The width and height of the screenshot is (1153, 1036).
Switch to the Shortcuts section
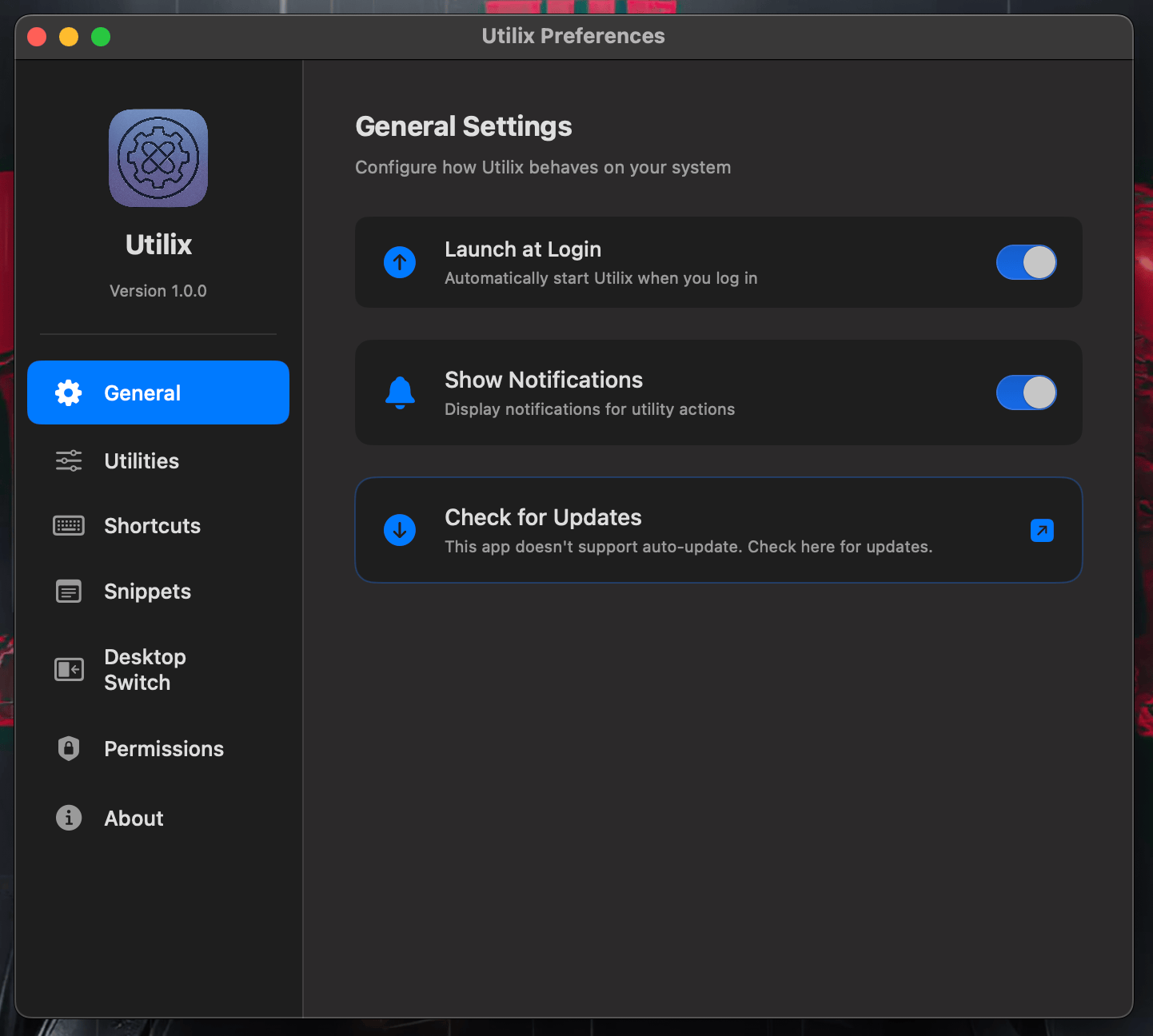pos(152,526)
